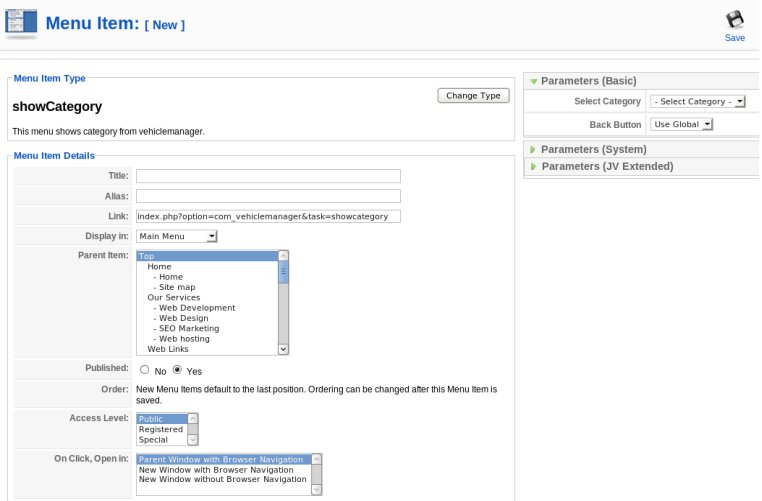
Task: Click Access Level list scroll-up arrow
Action: click(193, 418)
